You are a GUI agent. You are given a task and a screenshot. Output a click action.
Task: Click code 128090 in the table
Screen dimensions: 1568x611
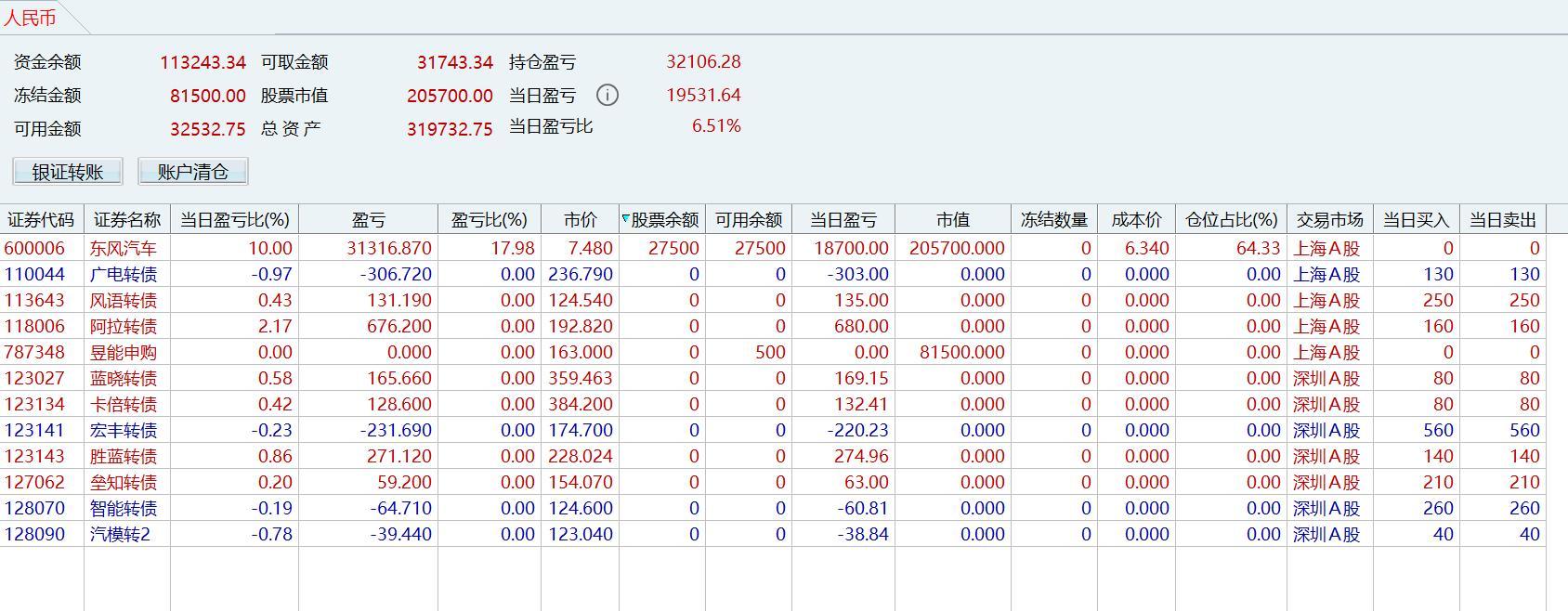coord(35,534)
